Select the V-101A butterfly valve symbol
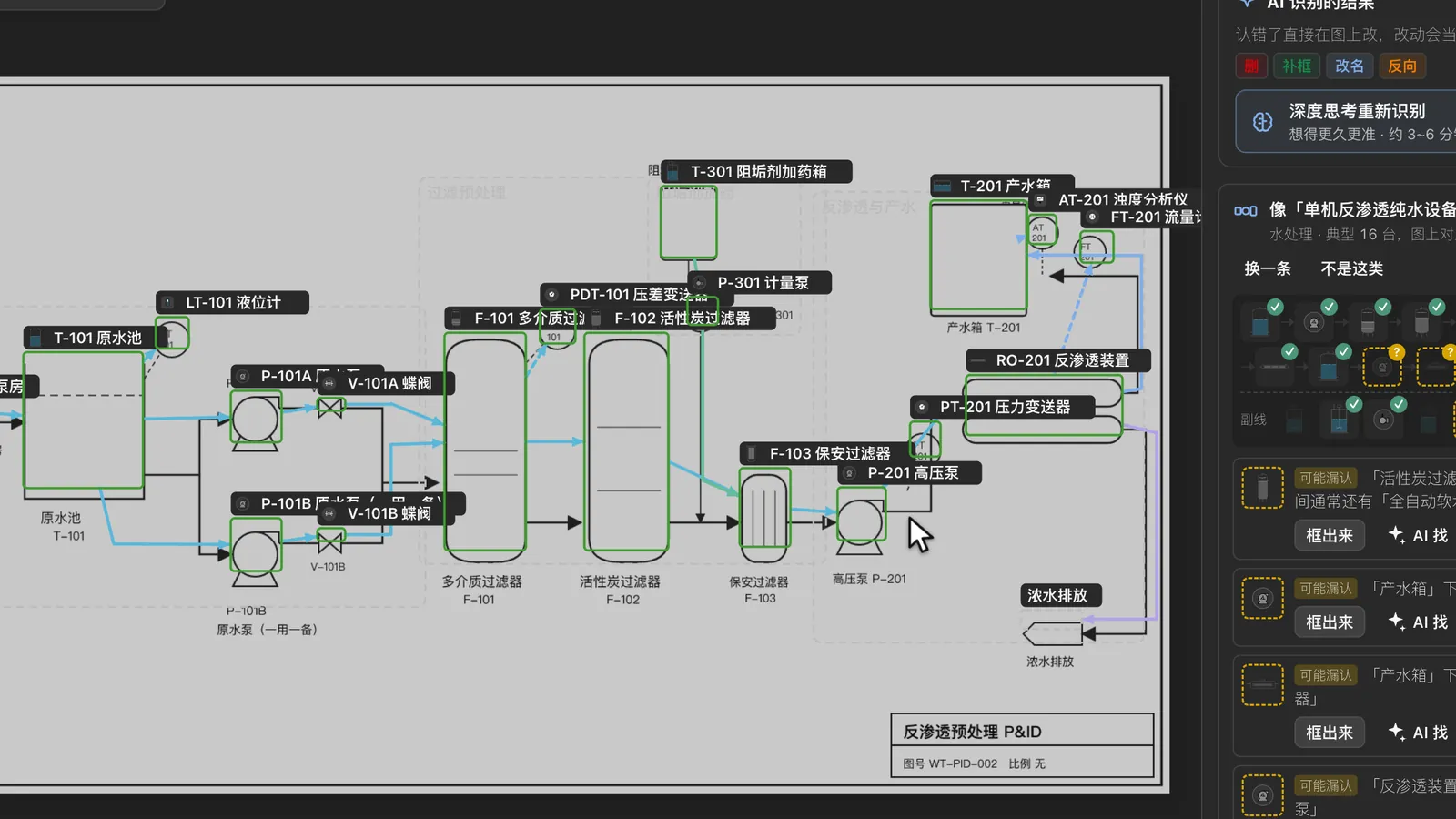 pyautogui.click(x=330, y=407)
